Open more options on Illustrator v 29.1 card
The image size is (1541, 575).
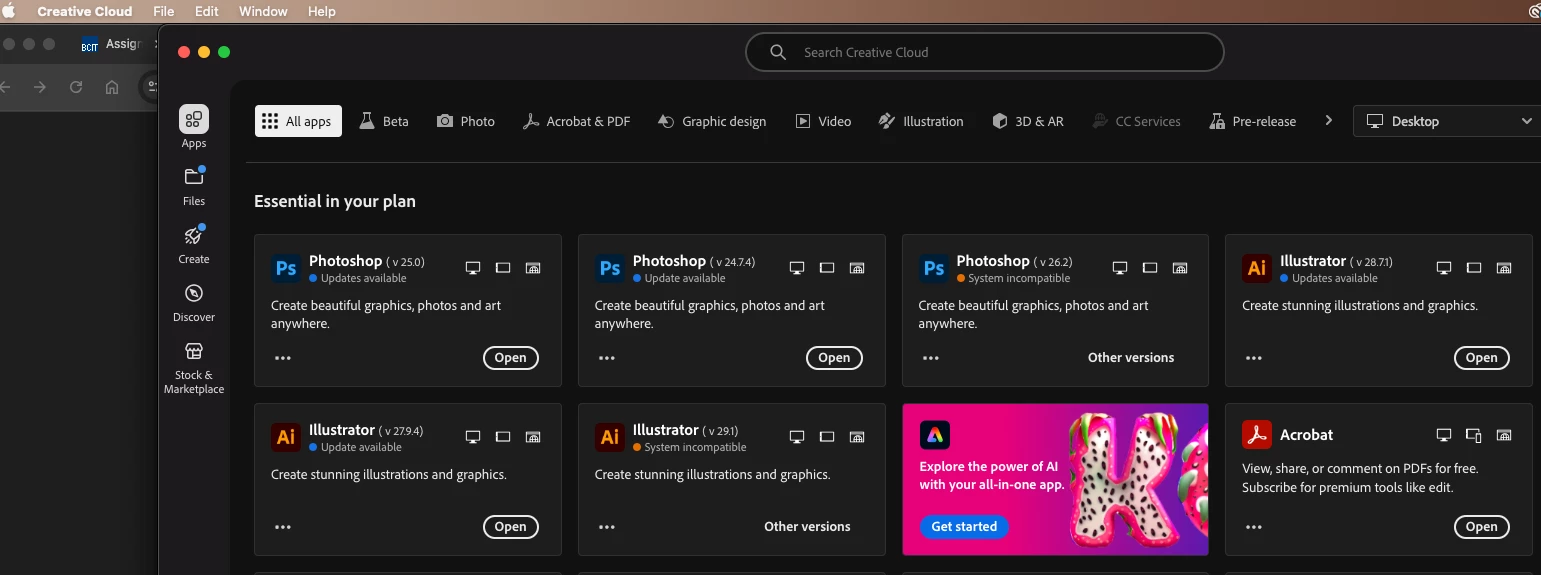[x=607, y=527]
